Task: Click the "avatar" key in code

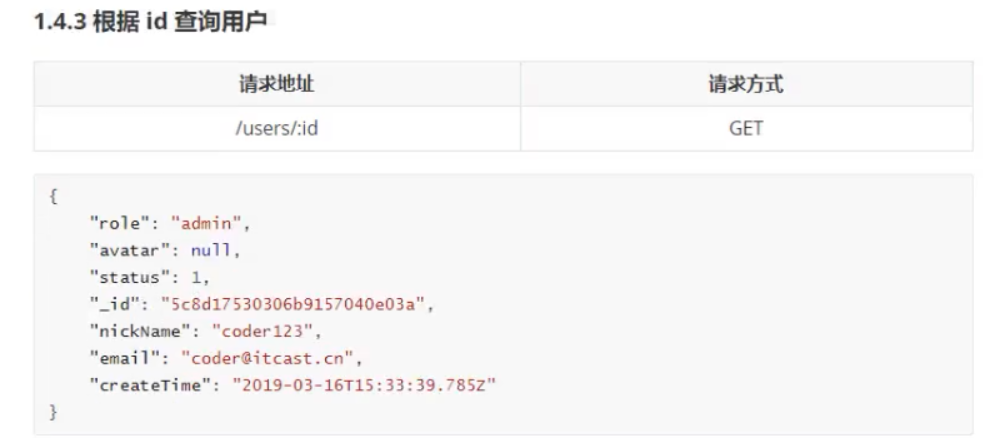Action: (126, 250)
